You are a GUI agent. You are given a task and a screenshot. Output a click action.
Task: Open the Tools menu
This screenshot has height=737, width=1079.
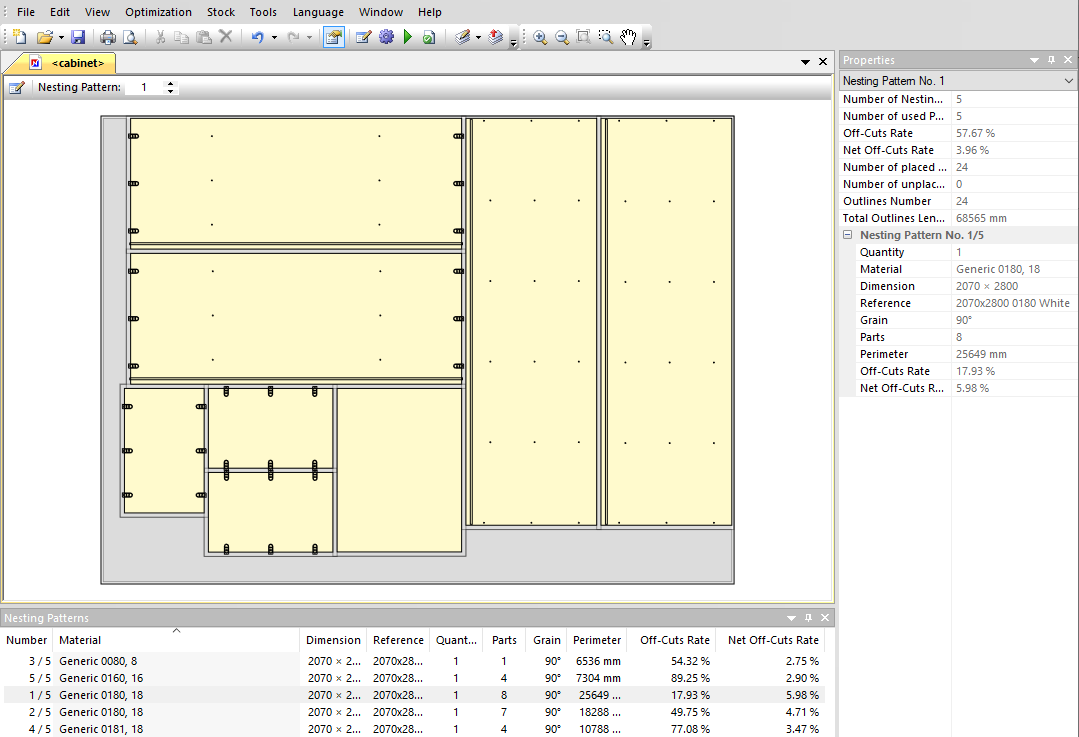(263, 12)
